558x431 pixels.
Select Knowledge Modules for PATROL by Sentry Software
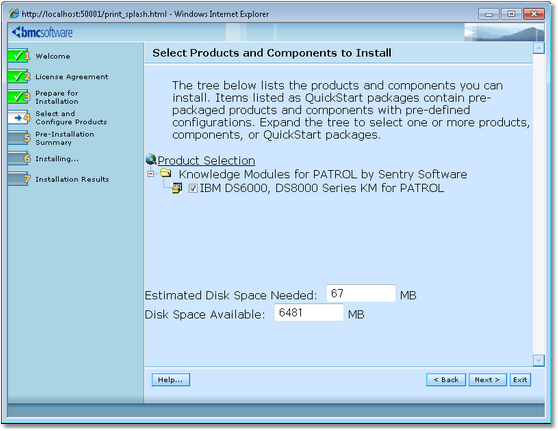click(x=323, y=174)
